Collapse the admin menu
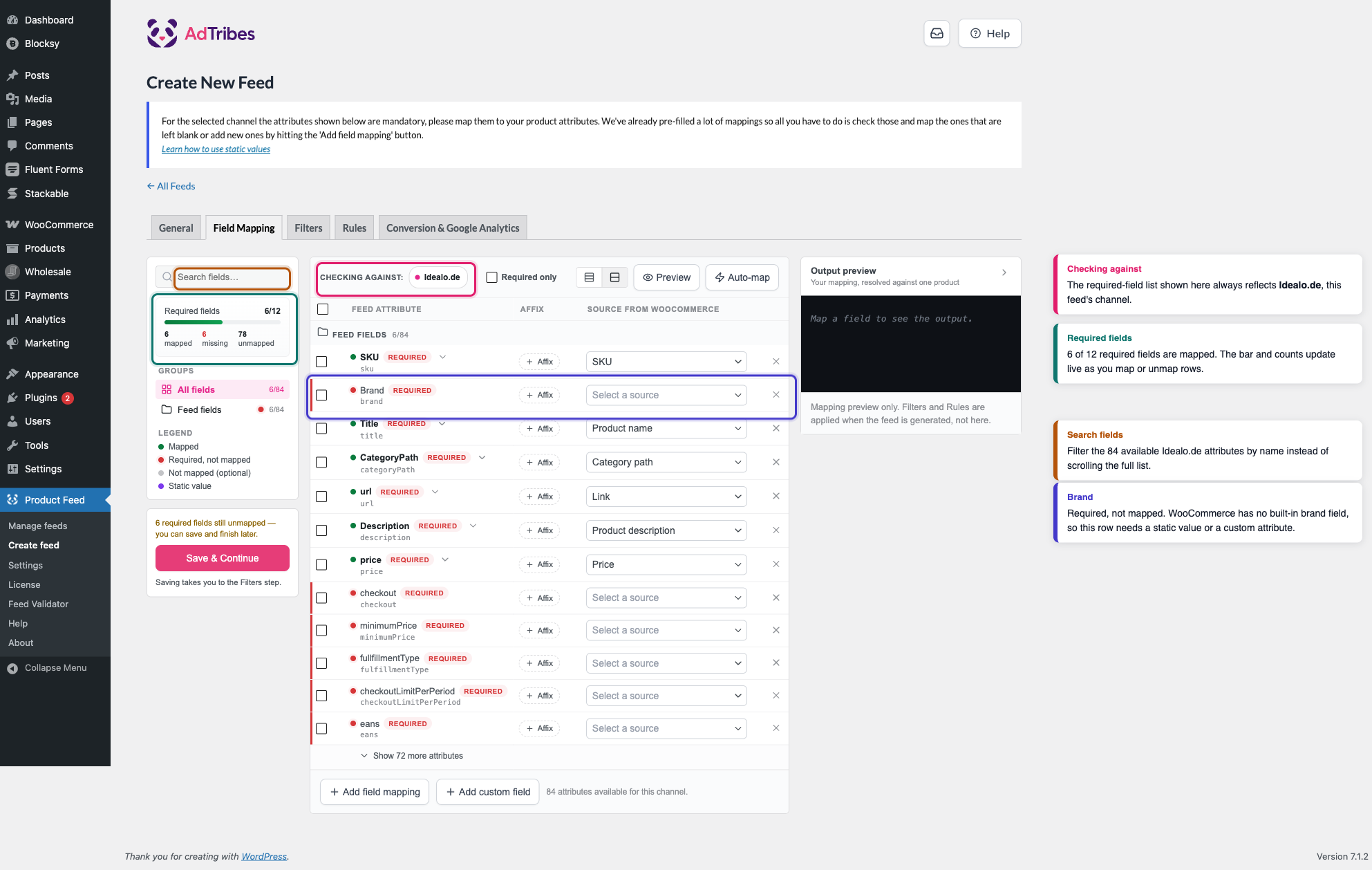Screen dimensions: 1372x870 (55, 668)
